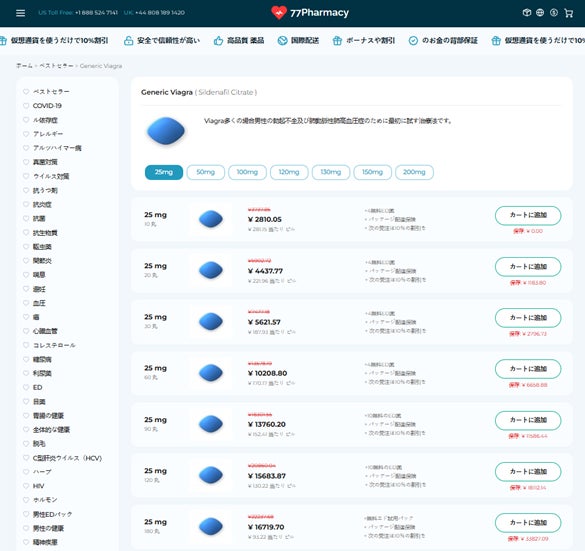Click the heart icon beside 男性EDパック
Image resolution: width=585 pixels, height=551 pixels.
[x=26, y=514]
